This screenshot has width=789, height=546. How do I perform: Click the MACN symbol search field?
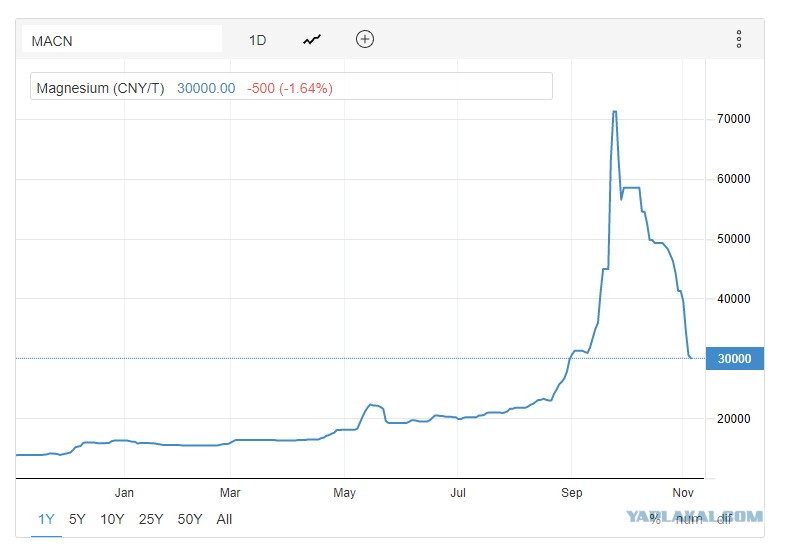122,39
